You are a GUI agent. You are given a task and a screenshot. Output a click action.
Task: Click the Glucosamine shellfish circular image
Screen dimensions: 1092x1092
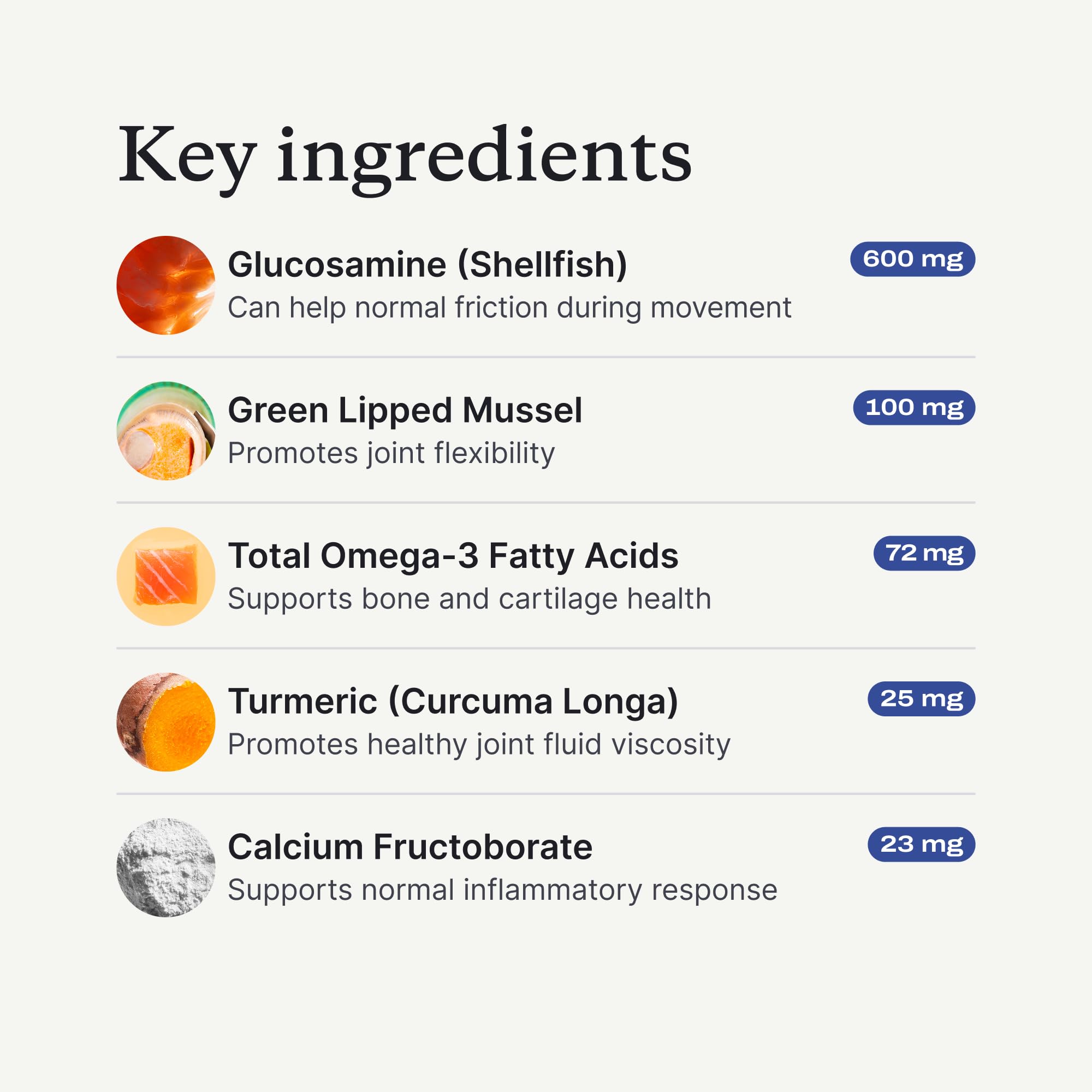[165, 285]
